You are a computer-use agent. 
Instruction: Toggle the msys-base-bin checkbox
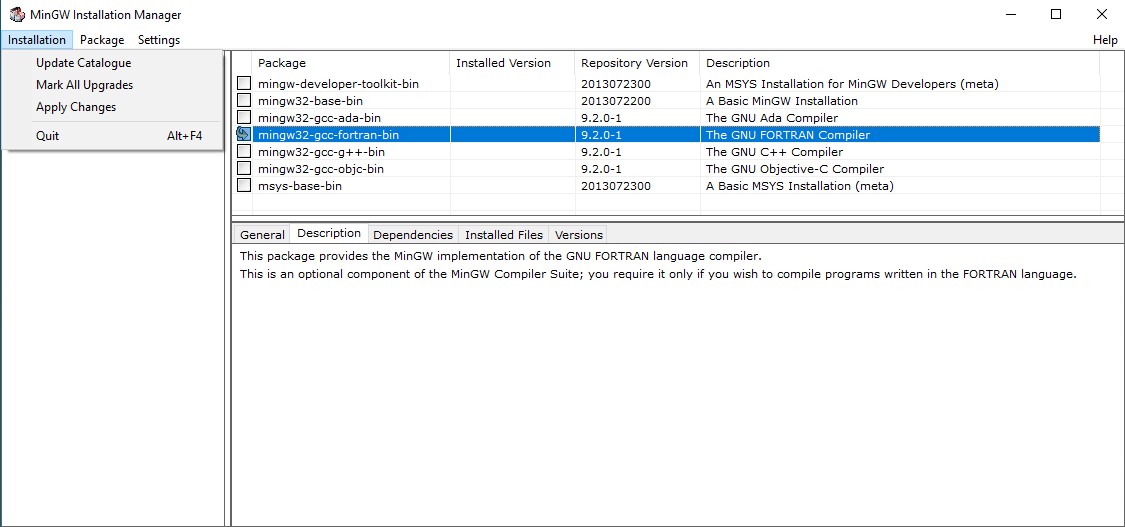pyautogui.click(x=244, y=186)
